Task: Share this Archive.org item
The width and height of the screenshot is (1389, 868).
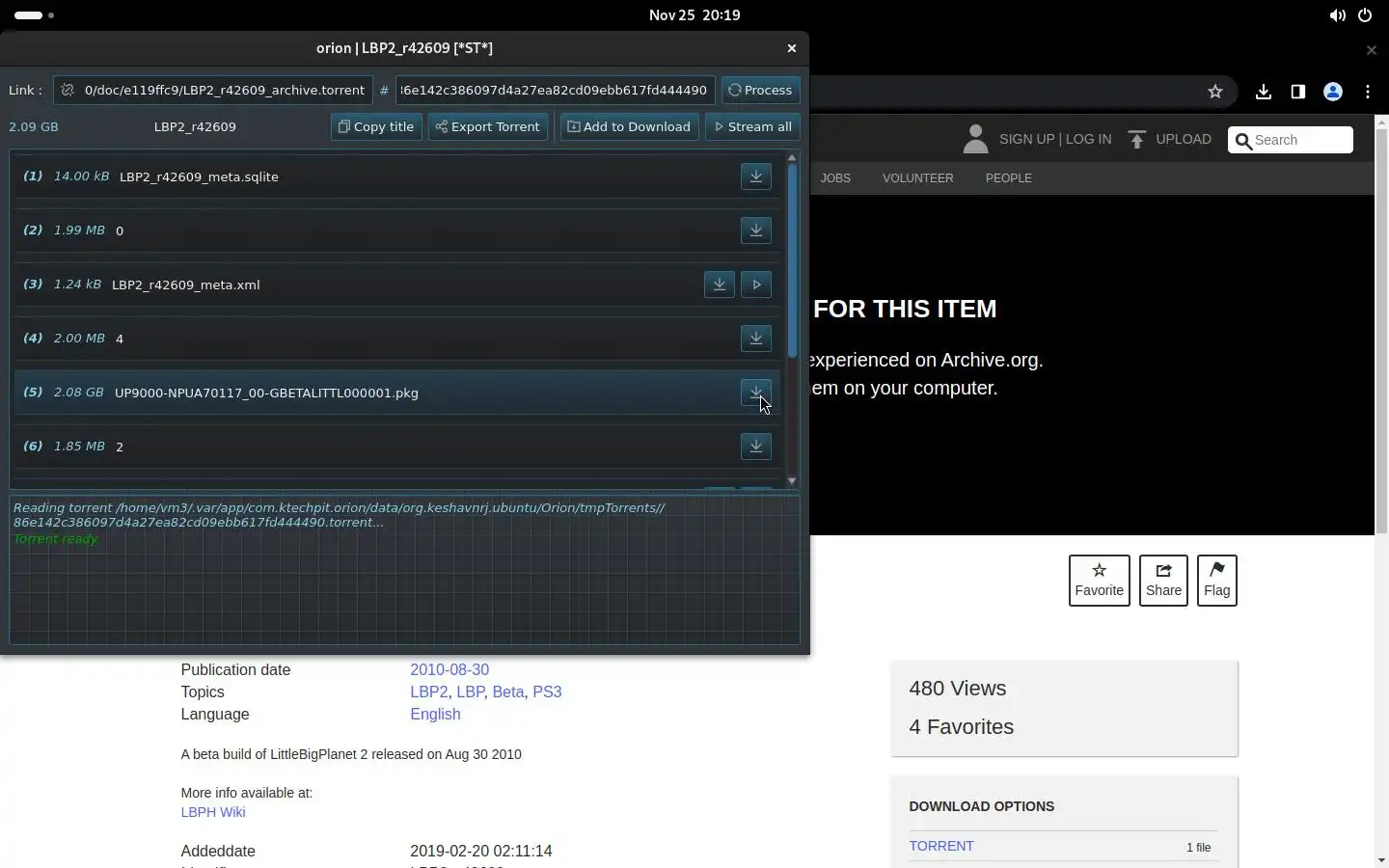Action: [1163, 581]
